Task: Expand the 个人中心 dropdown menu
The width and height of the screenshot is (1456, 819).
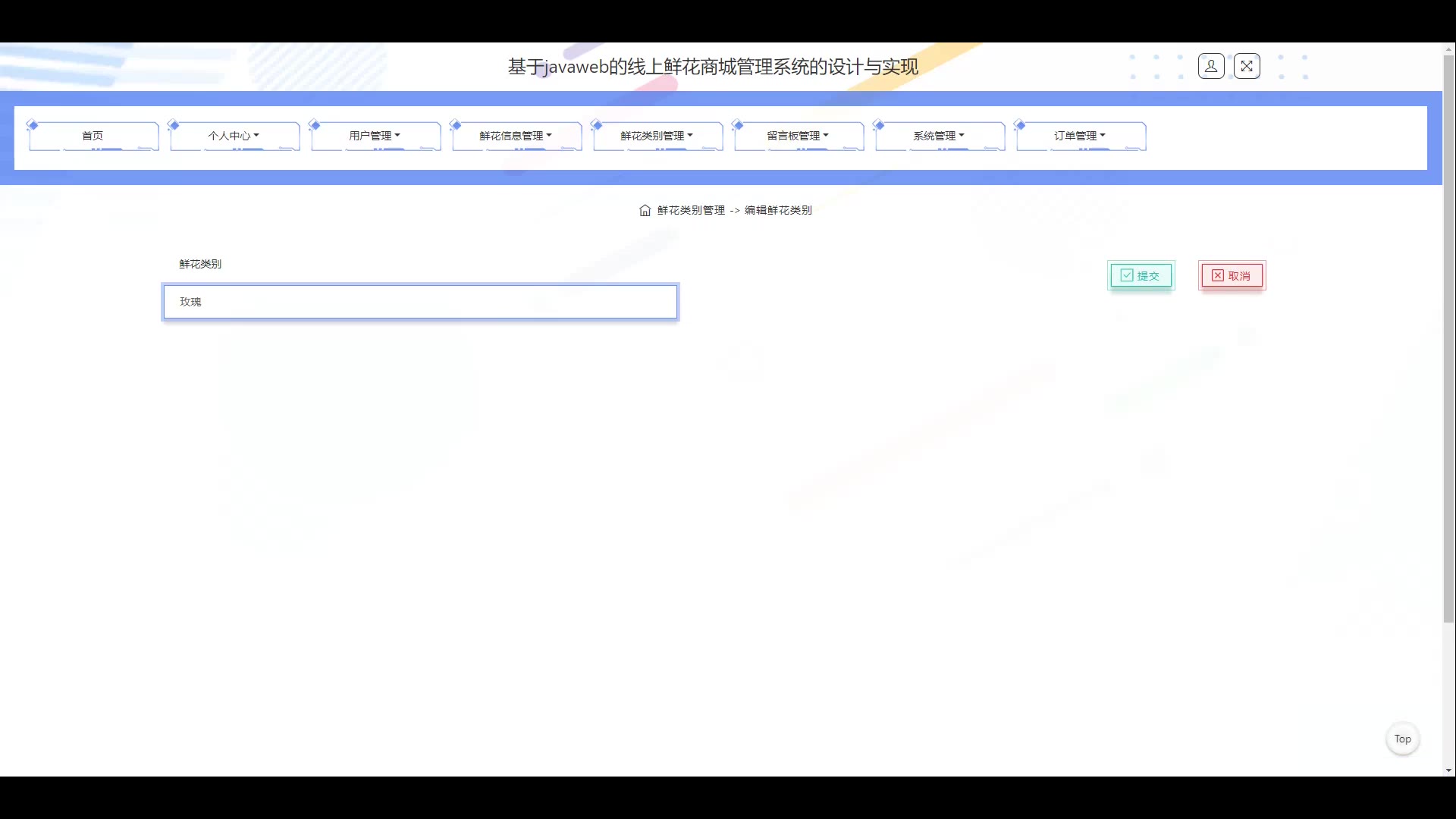Action: coord(234,136)
